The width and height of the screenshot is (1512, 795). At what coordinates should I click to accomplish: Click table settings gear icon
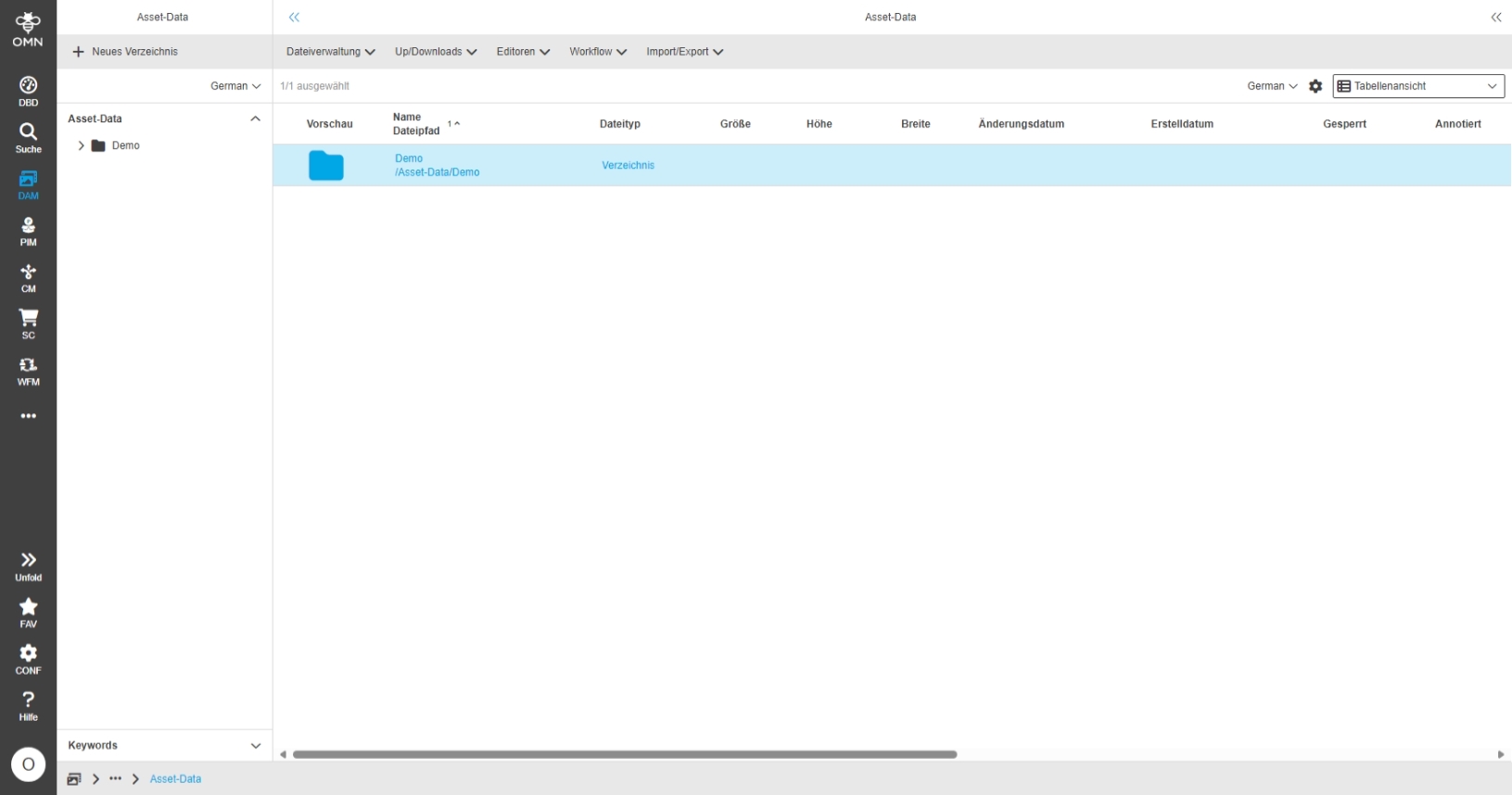click(x=1315, y=86)
